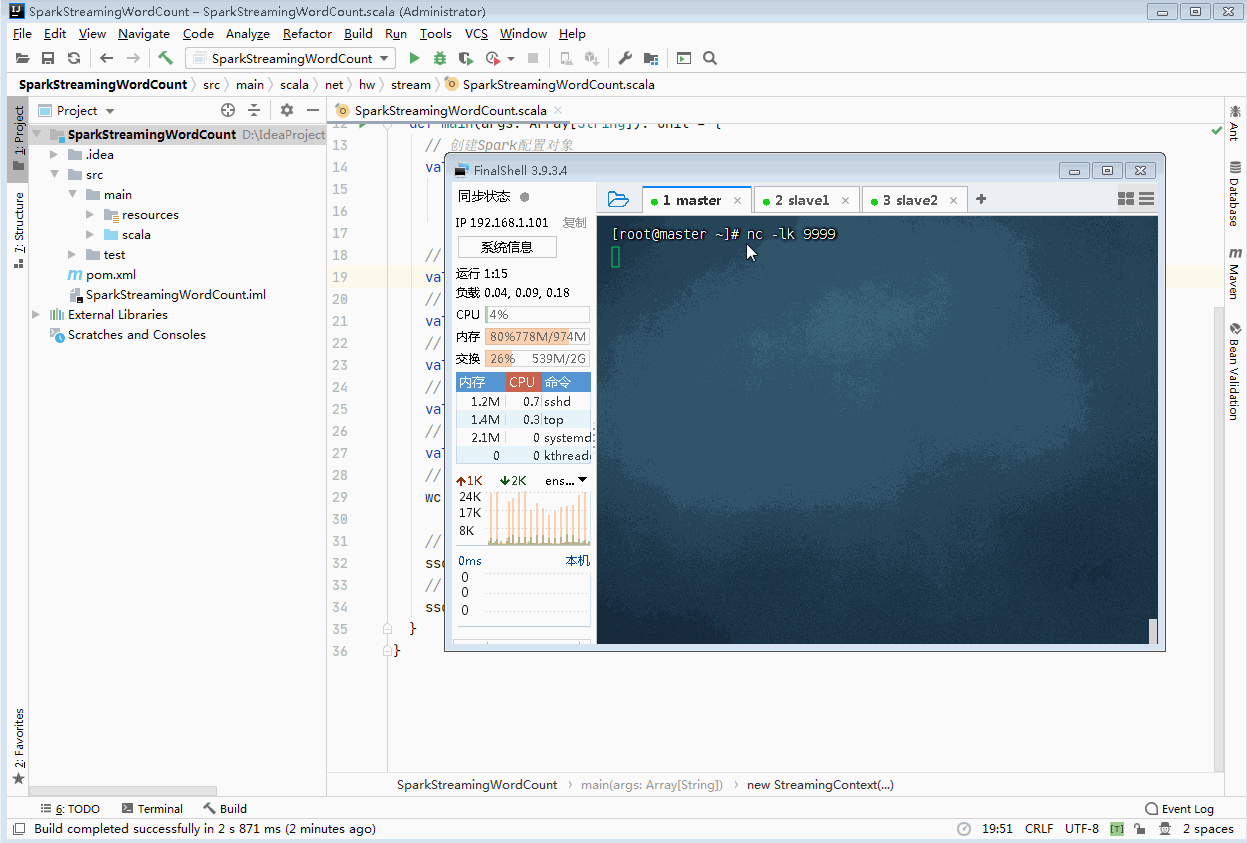The height and width of the screenshot is (843, 1247).
Task: Close the '1 master' FinalShell tab
Action: click(737, 201)
